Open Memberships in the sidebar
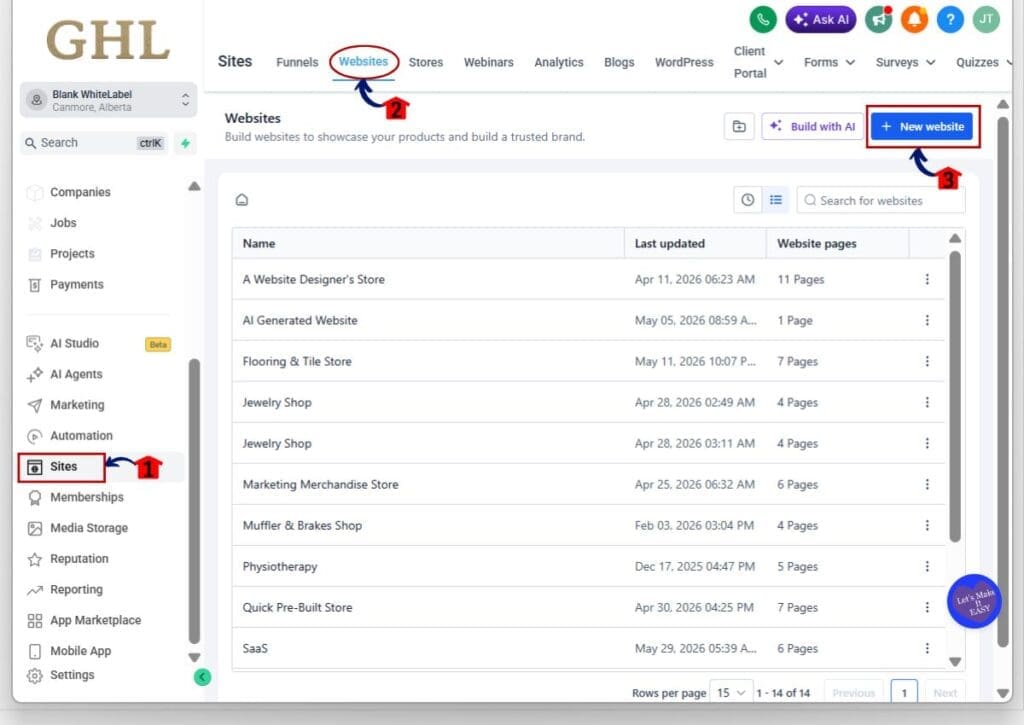 (x=87, y=497)
